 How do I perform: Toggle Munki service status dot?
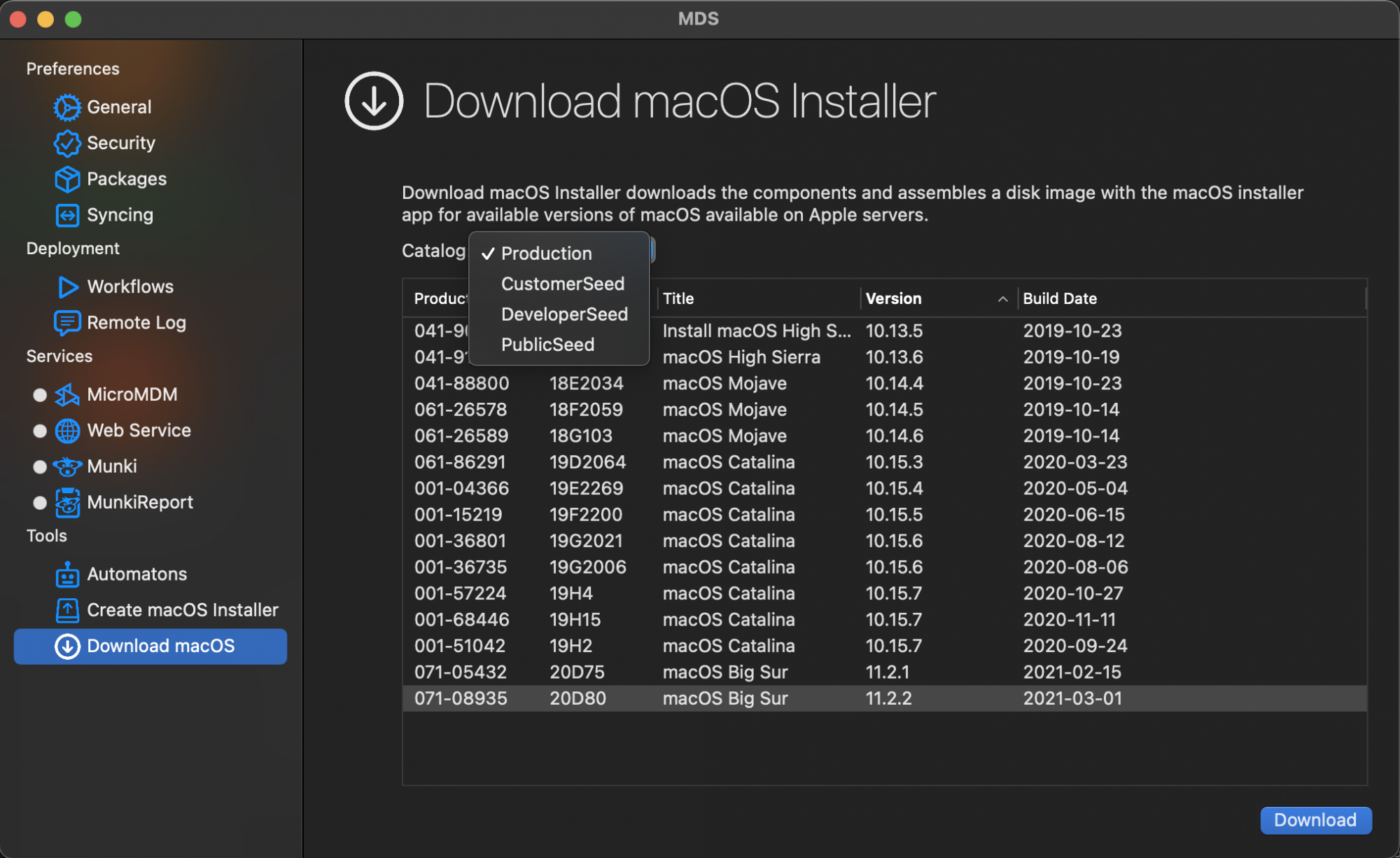pos(40,466)
